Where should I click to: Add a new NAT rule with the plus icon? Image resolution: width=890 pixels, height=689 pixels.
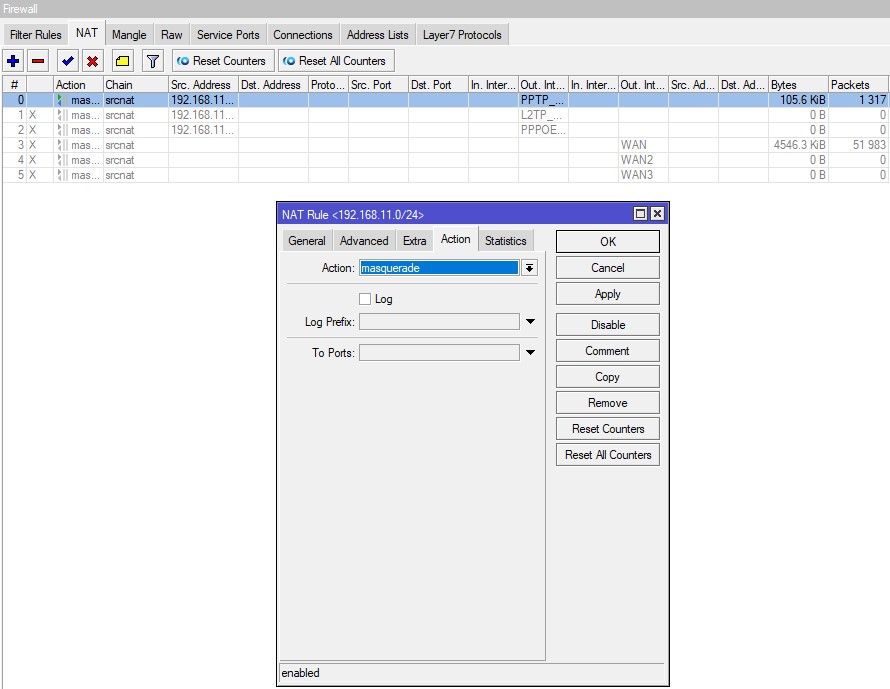click(13, 61)
